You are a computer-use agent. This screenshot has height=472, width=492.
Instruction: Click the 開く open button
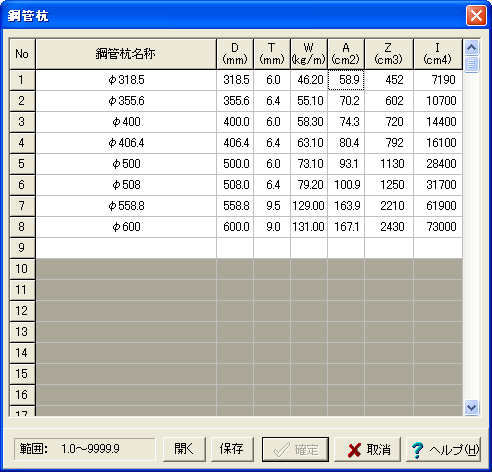point(184,449)
